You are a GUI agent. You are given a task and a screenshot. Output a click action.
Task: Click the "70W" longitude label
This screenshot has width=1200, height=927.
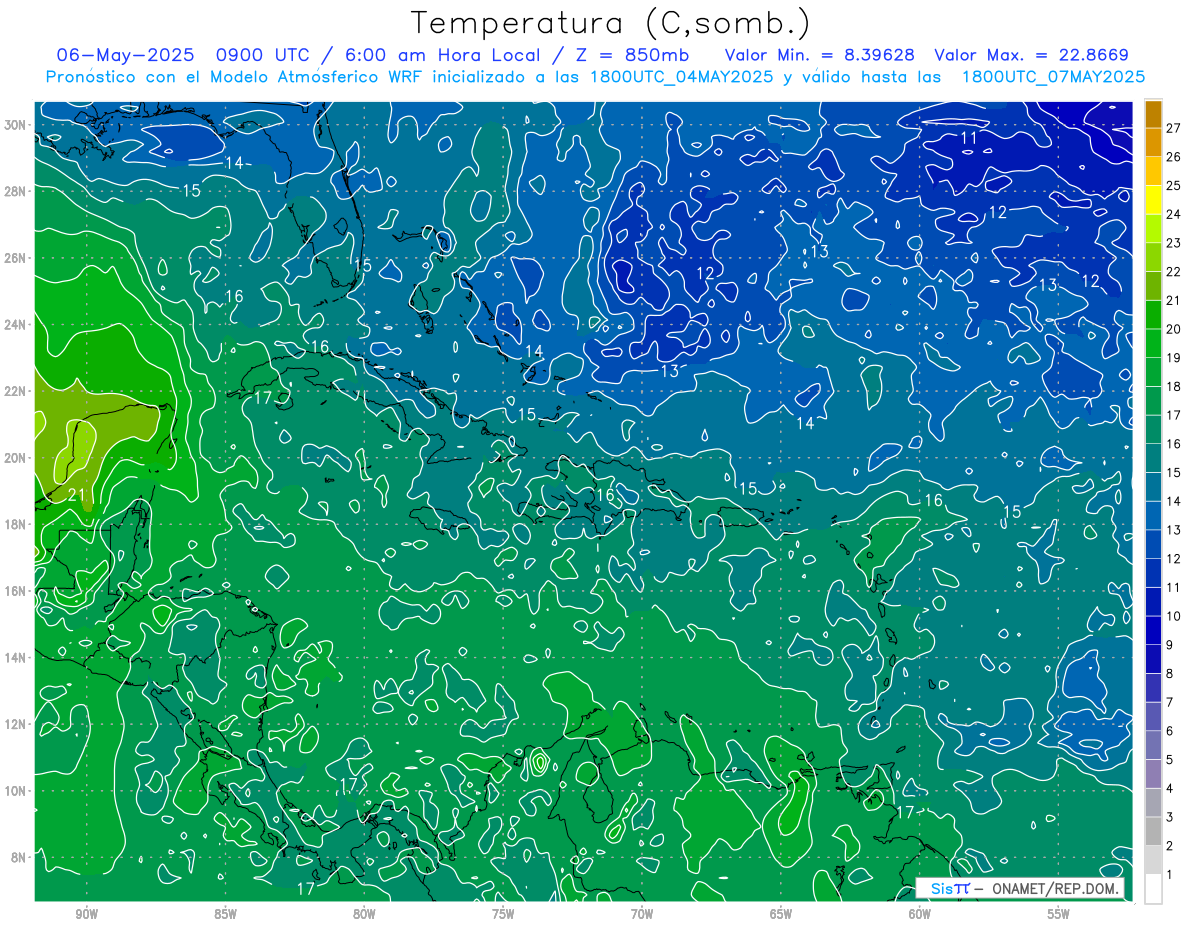click(x=642, y=914)
